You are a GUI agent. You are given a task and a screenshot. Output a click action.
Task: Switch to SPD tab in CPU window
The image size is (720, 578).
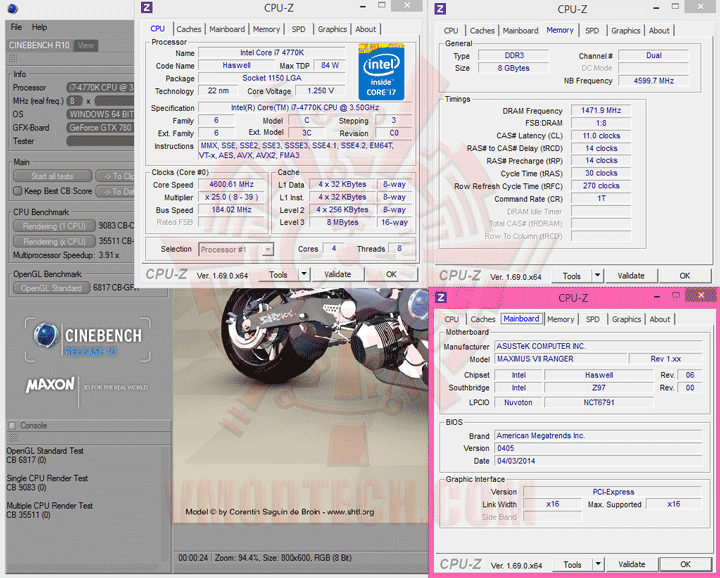point(298,29)
